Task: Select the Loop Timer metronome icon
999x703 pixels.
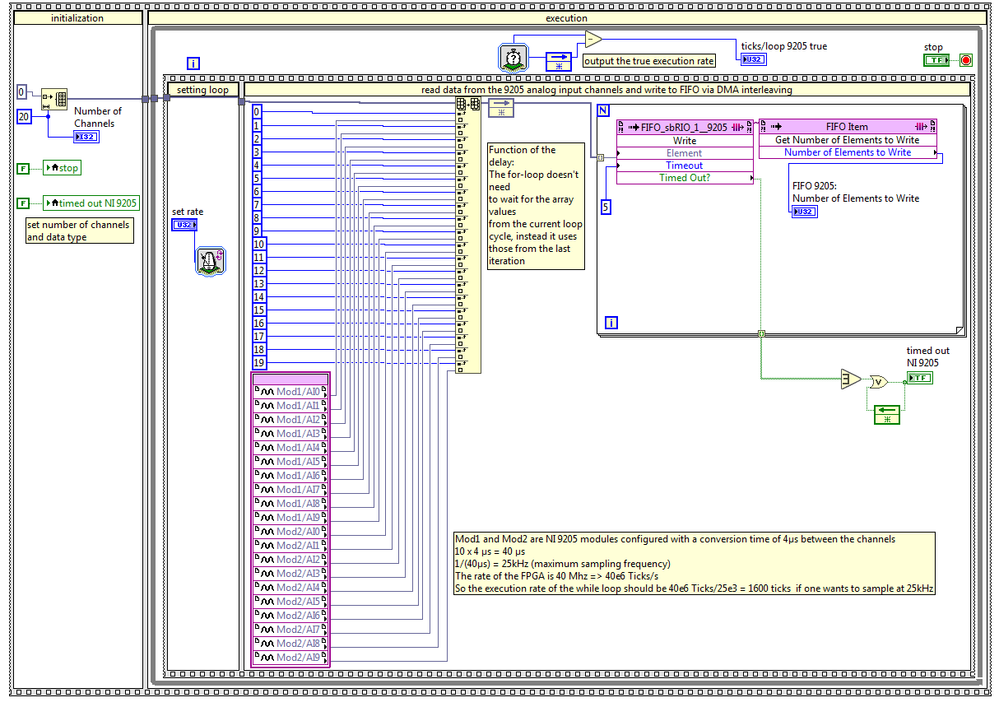Action: tap(210, 261)
